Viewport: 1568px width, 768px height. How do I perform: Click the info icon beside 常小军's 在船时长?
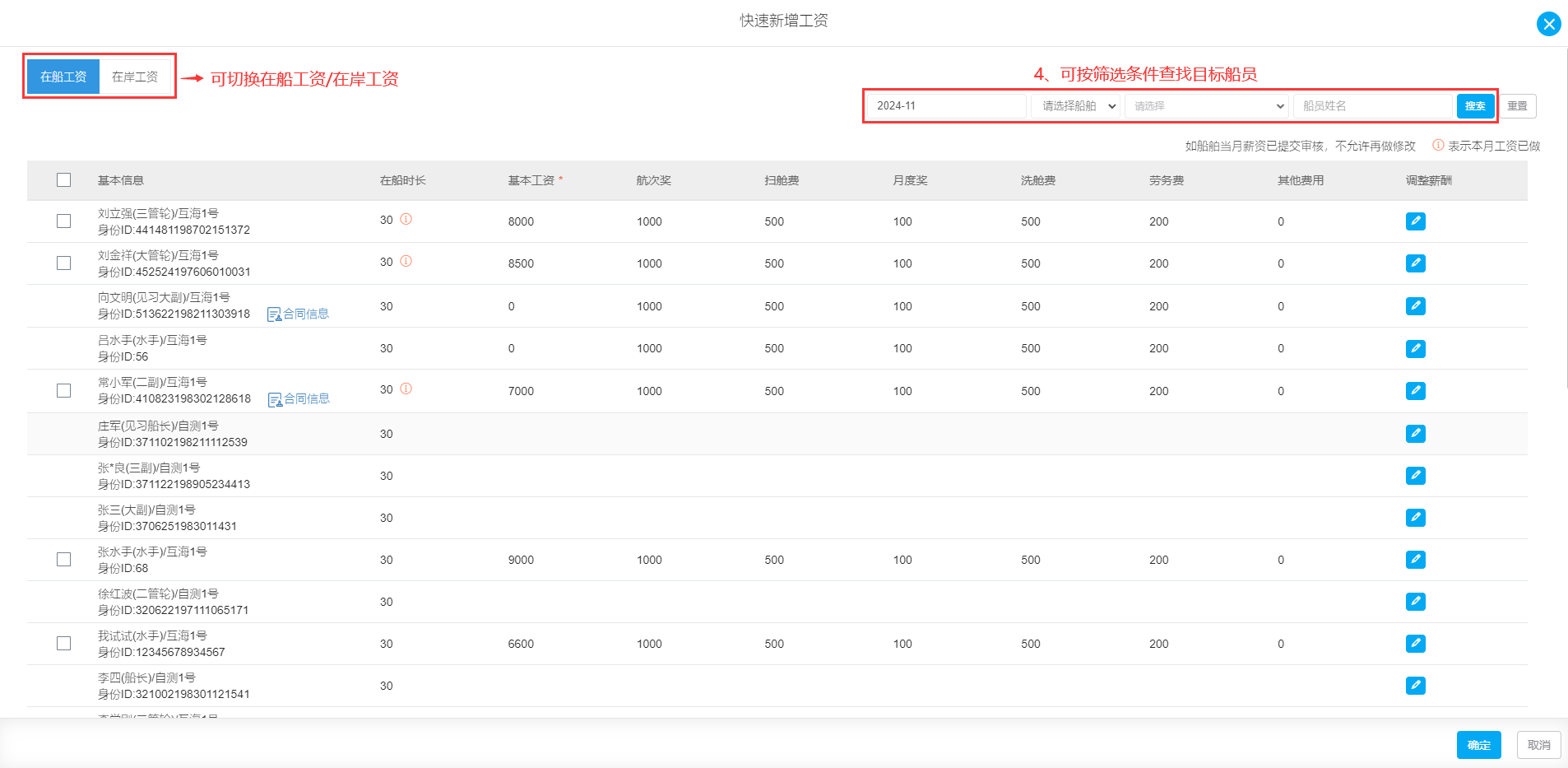[406, 389]
